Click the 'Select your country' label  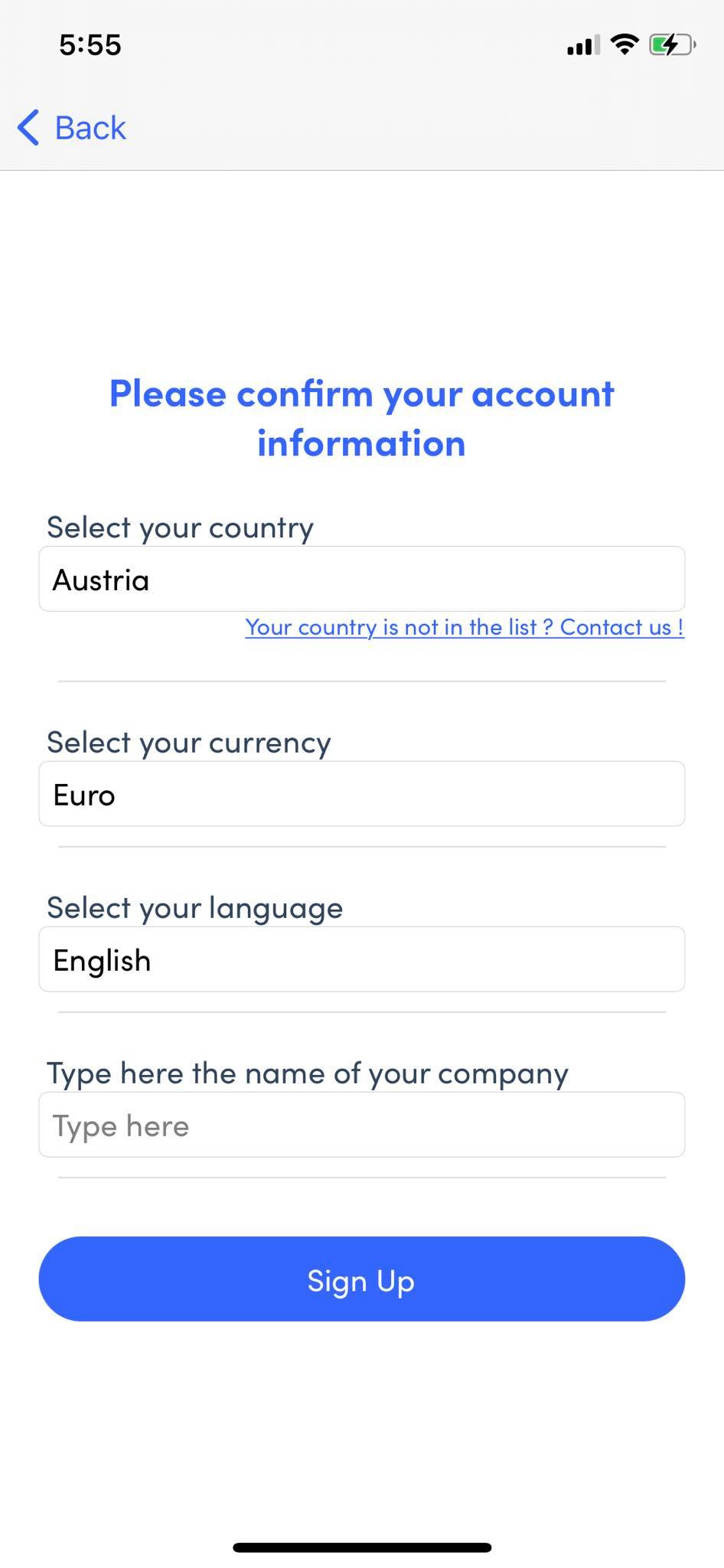181,528
